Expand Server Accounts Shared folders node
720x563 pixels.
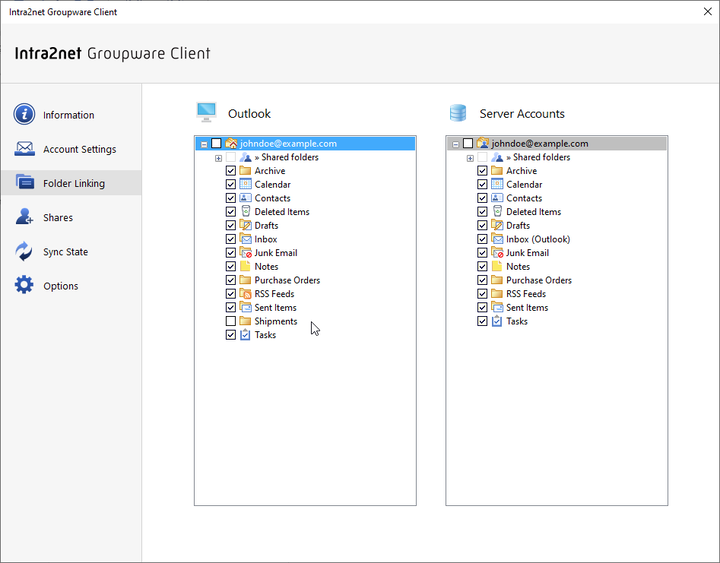coord(470,158)
